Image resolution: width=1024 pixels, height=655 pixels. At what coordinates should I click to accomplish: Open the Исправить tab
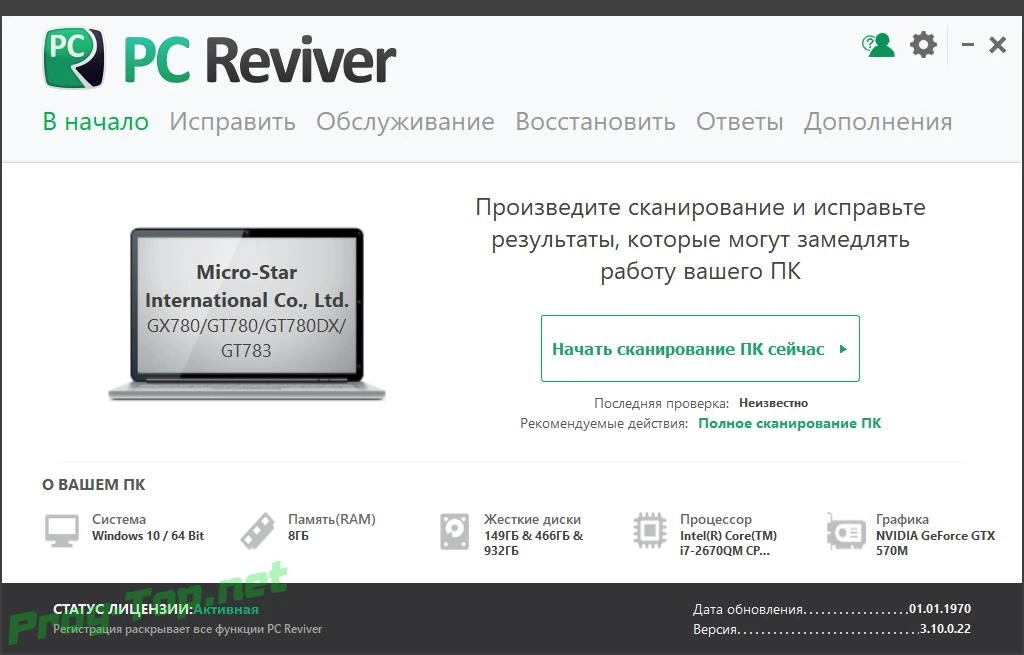pyautogui.click(x=232, y=121)
